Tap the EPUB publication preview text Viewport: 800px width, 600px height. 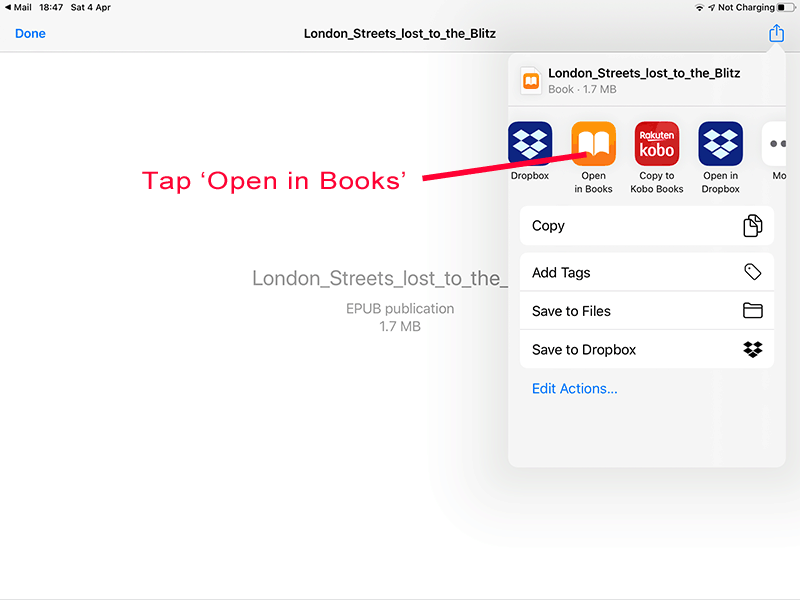400,309
